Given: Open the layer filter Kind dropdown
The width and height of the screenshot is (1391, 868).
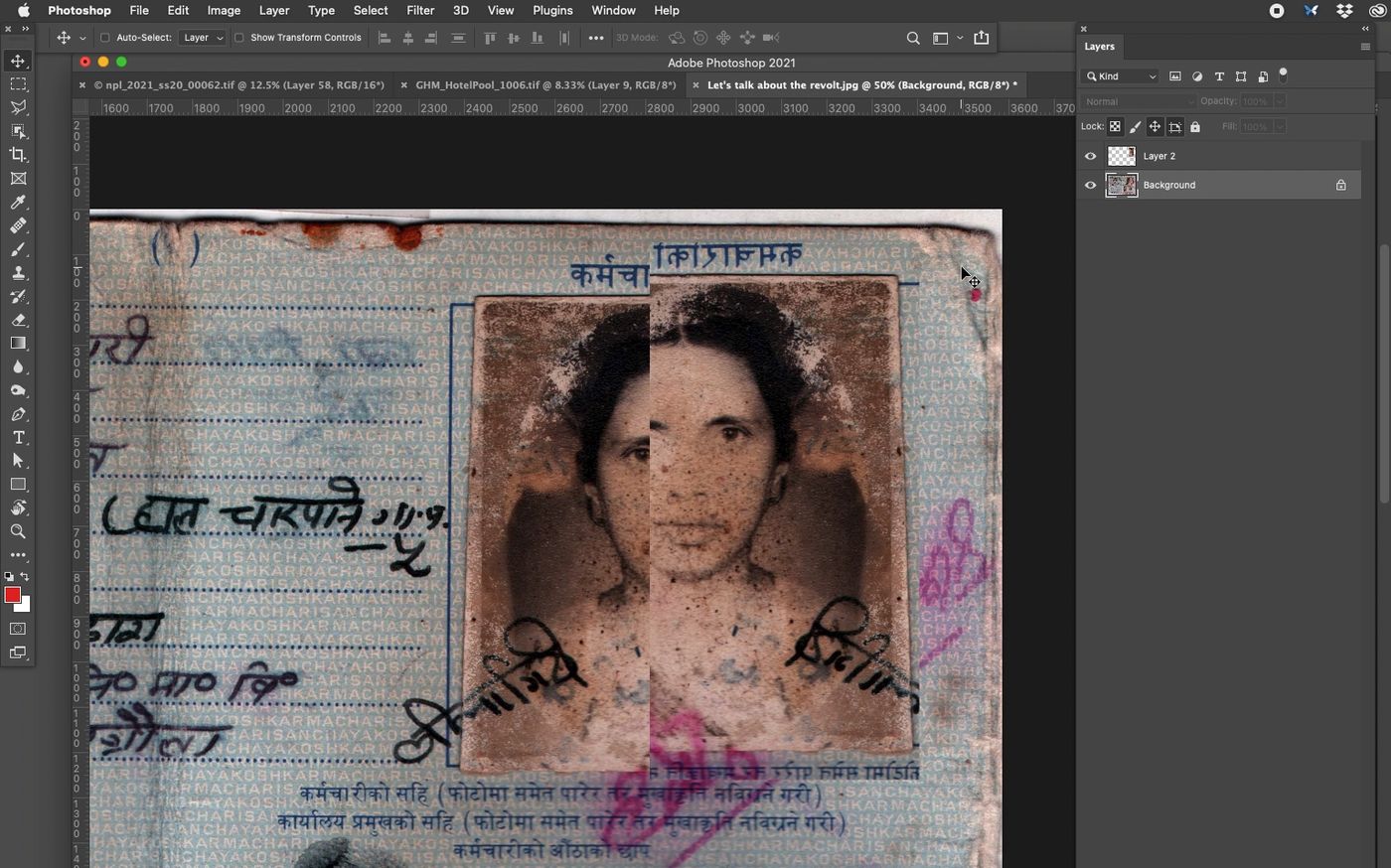Looking at the screenshot, I should click(x=1121, y=76).
